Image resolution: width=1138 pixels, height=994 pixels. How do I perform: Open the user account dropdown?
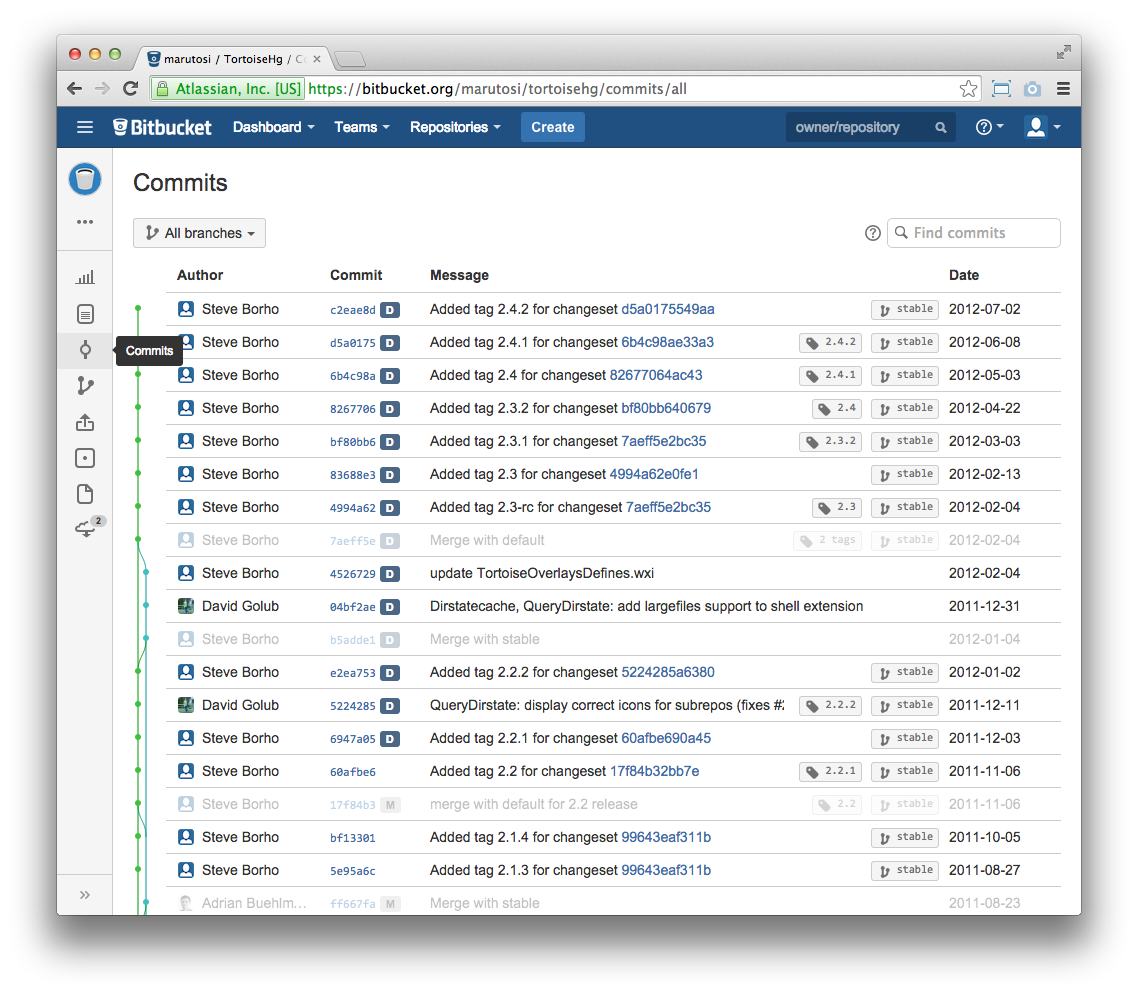pos(1042,128)
